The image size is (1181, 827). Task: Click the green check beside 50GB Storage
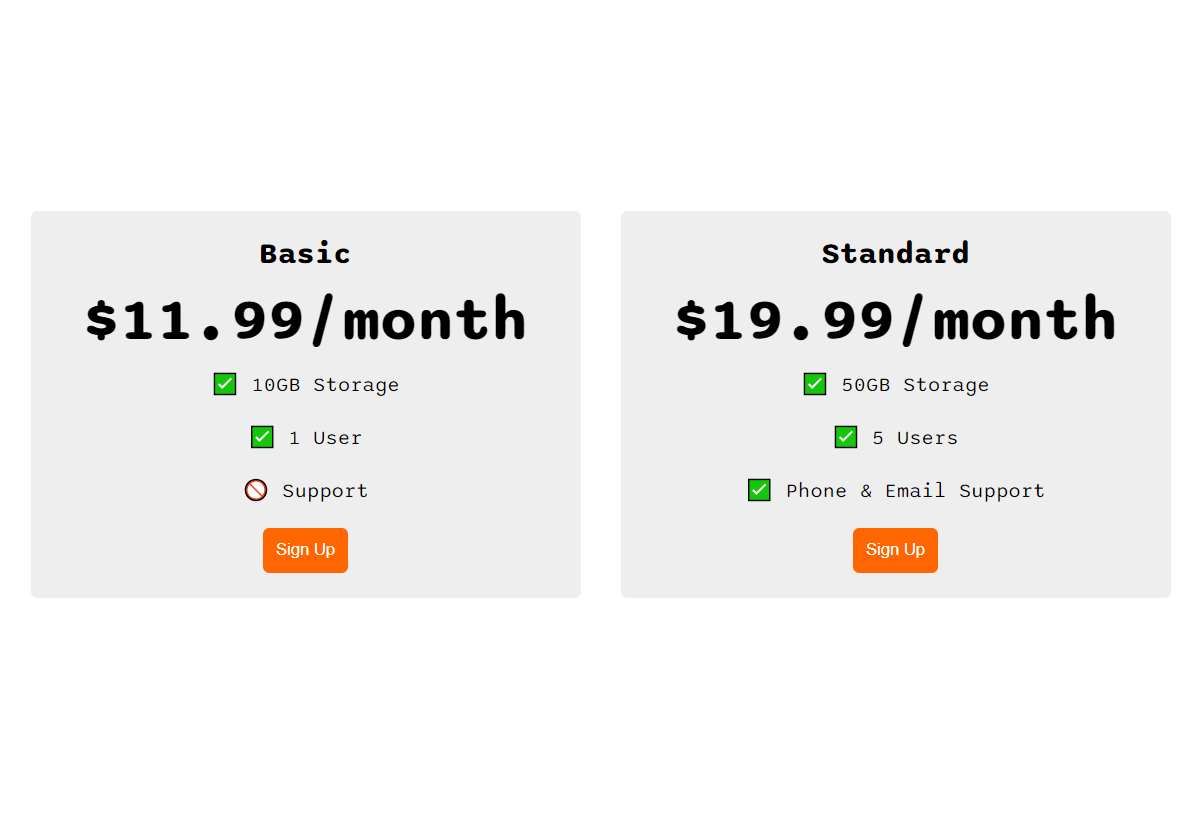pos(814,383)
